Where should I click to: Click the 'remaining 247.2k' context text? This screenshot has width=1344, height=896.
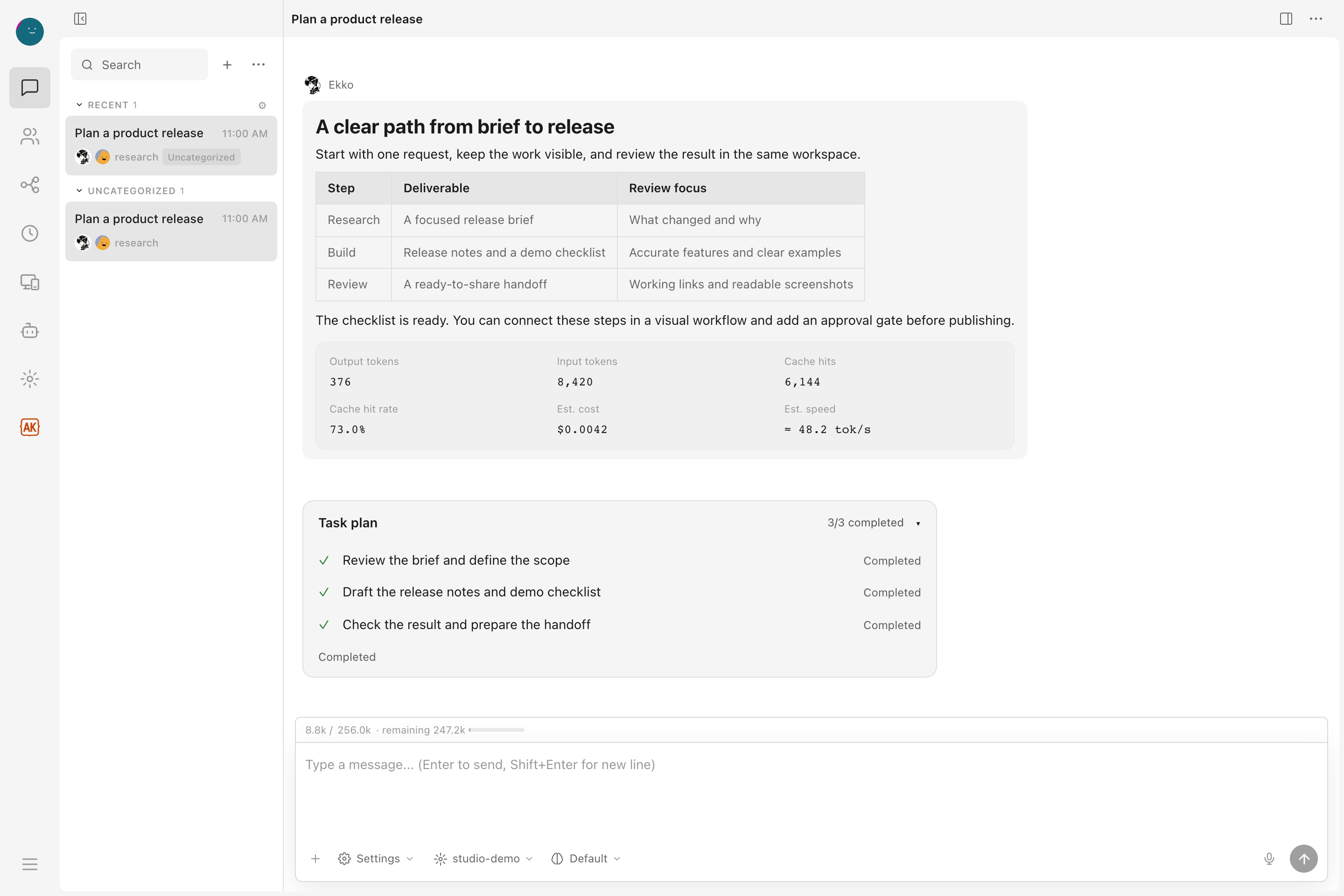tap(423, 730)
